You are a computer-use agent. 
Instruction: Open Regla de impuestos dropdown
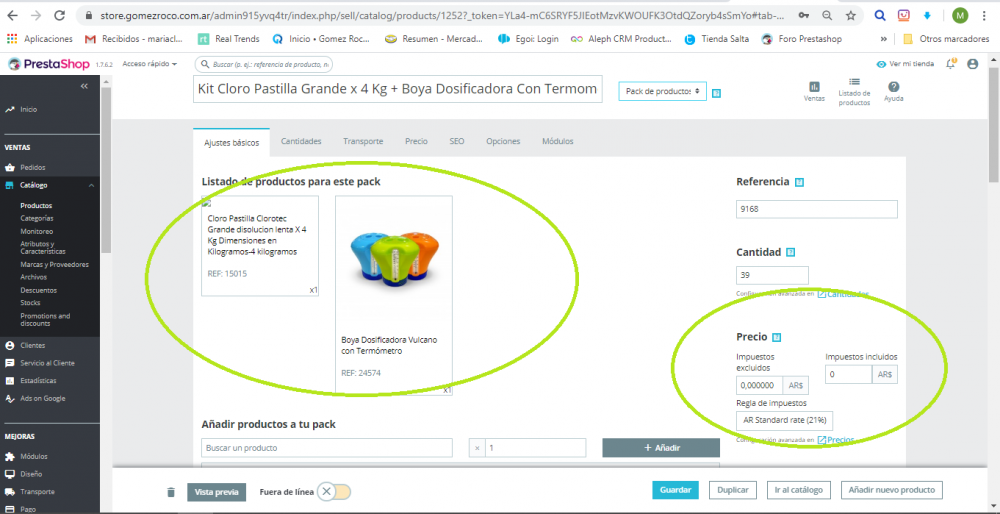(784, 421)
